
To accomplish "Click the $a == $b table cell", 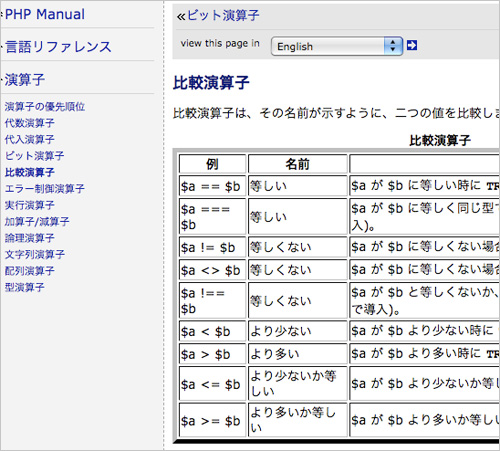I will coord(212,186).
